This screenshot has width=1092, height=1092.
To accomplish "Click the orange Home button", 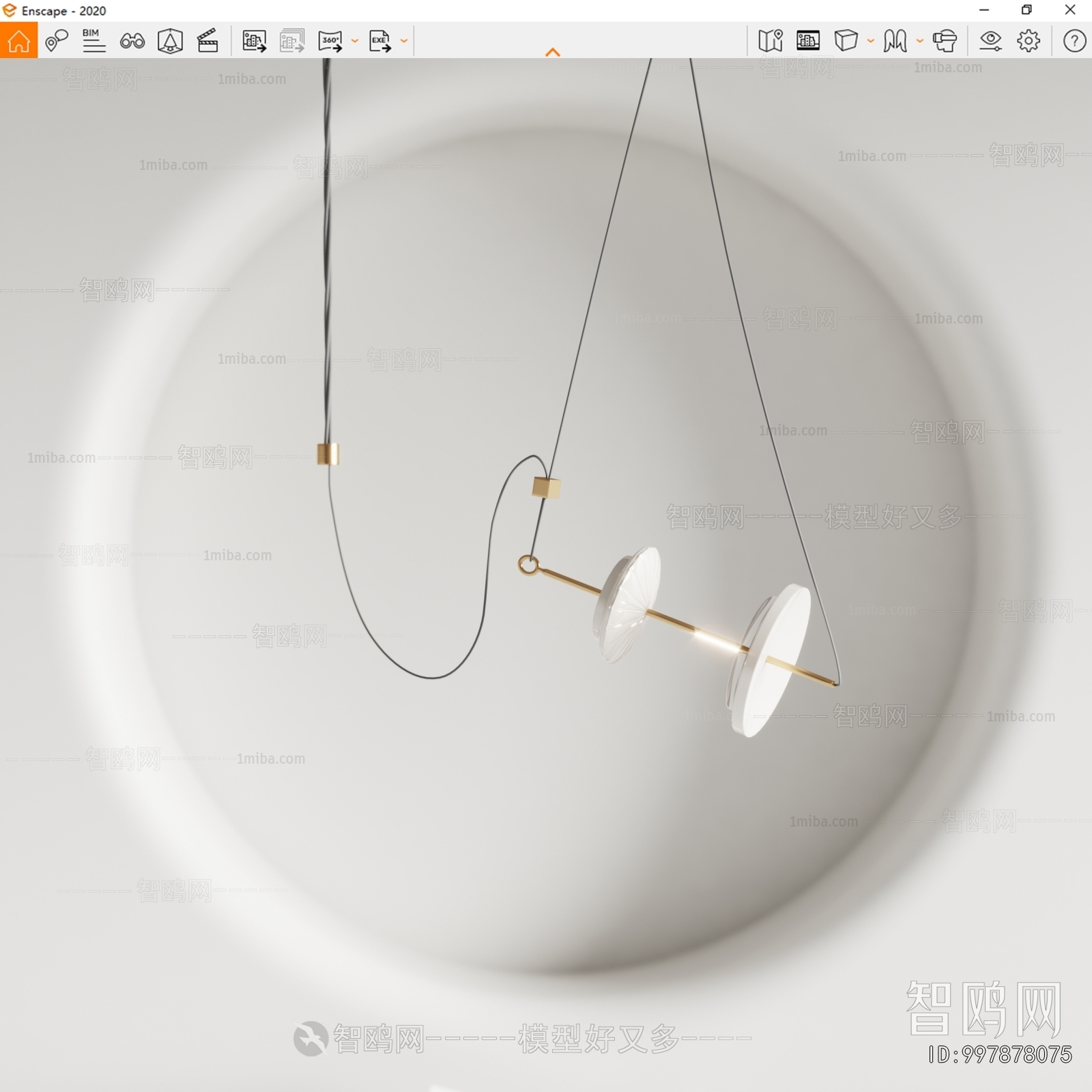I will 18,40.
